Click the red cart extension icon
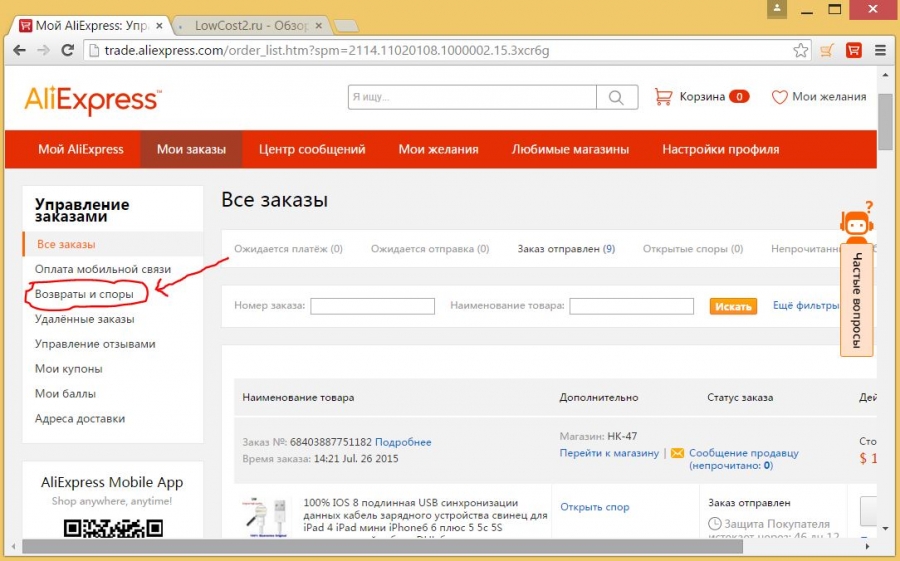900x561 pixels. point(854,51)
